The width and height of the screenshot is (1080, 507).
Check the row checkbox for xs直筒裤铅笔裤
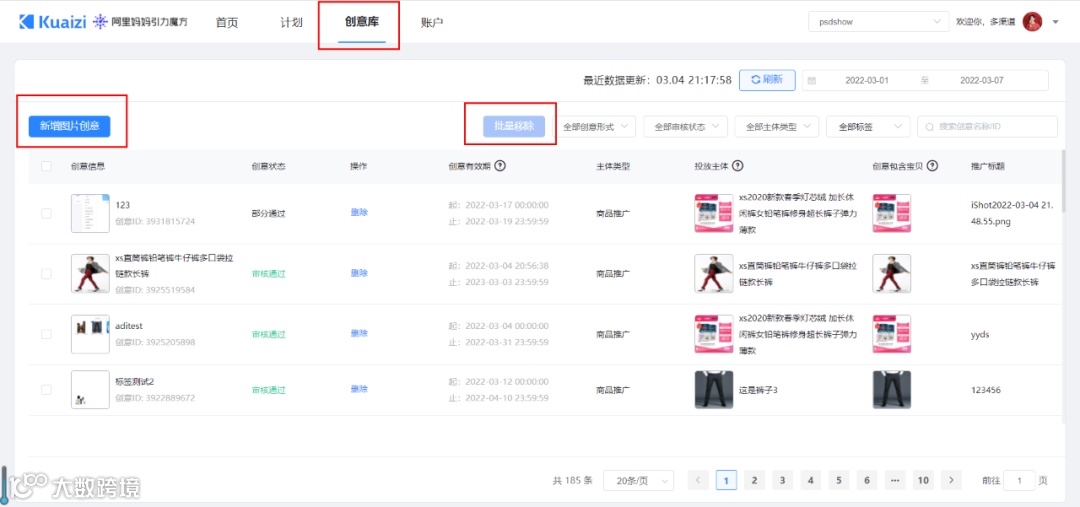click(x=46, y=273)
